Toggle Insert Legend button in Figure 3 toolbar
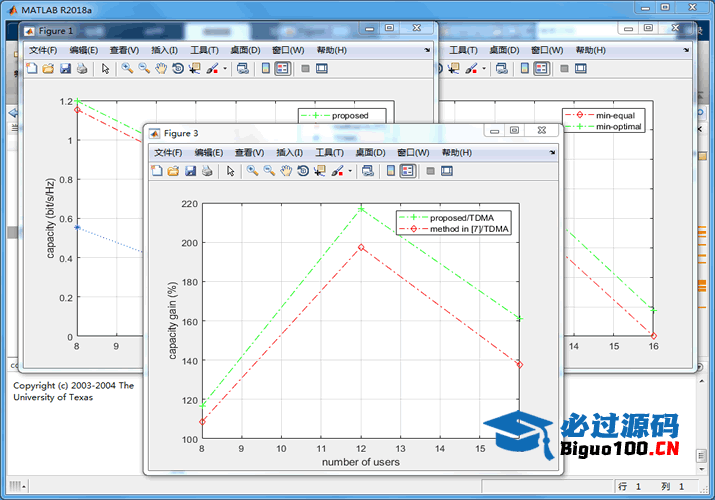 [x=408, y=171]
